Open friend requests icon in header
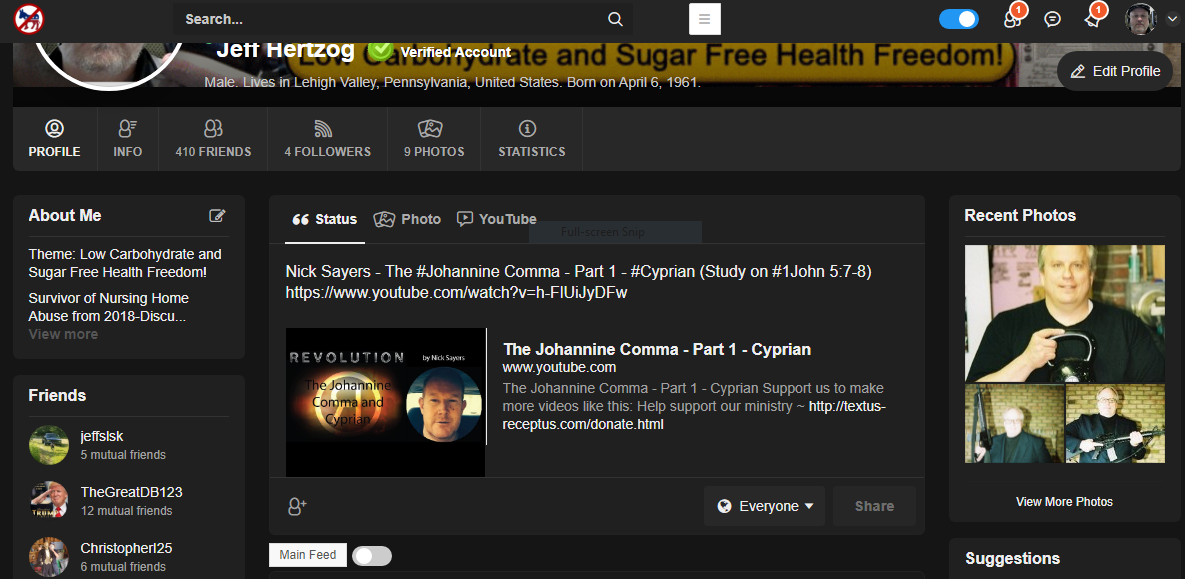Screen dimensions: 1185x579 point(1012,19)
